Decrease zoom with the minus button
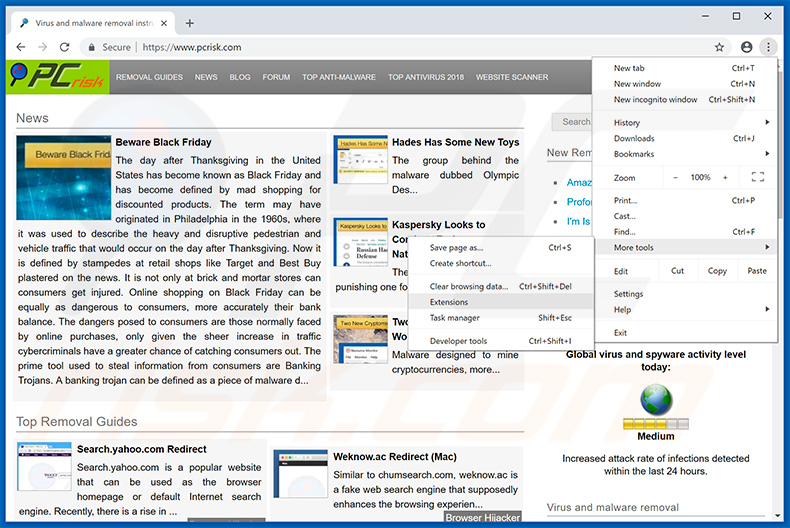 tap(675, 177)
